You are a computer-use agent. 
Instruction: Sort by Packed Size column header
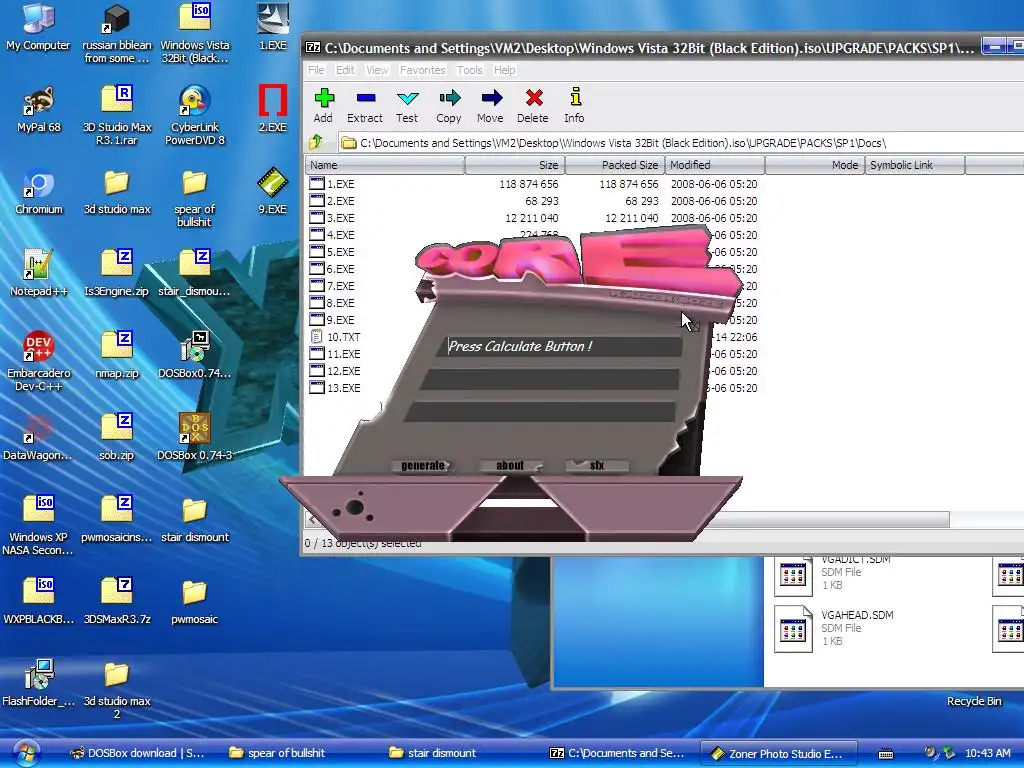point(615,165)
